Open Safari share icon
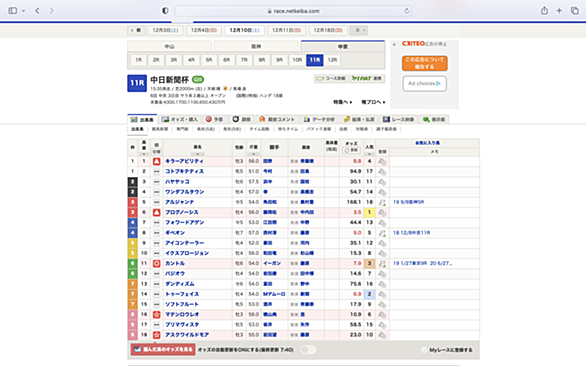Screen dimensions: 586x366 [x=544, y=10]
